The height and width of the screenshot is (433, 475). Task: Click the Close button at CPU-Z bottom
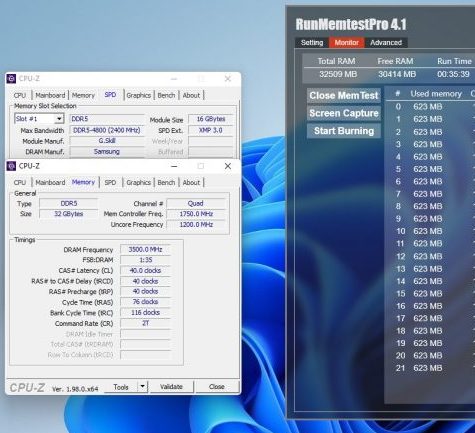[217, 387]
